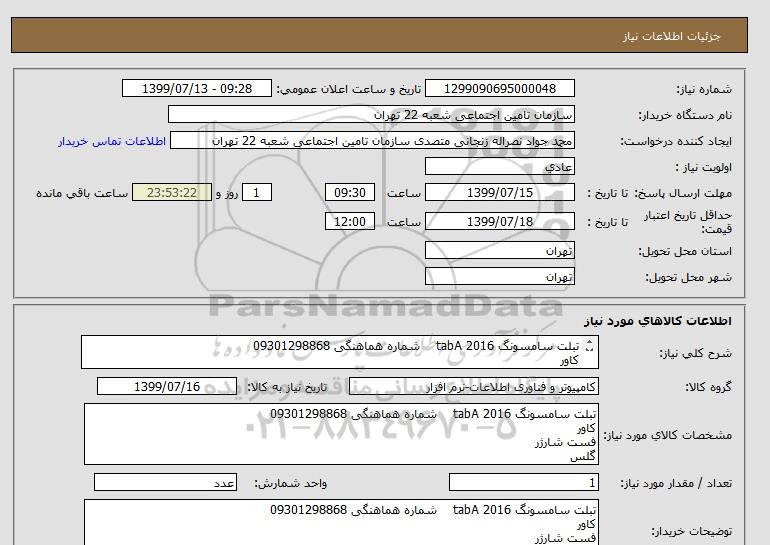Click the label ایجاد کننده درخواست
The image size is (770, 545).
676,141
